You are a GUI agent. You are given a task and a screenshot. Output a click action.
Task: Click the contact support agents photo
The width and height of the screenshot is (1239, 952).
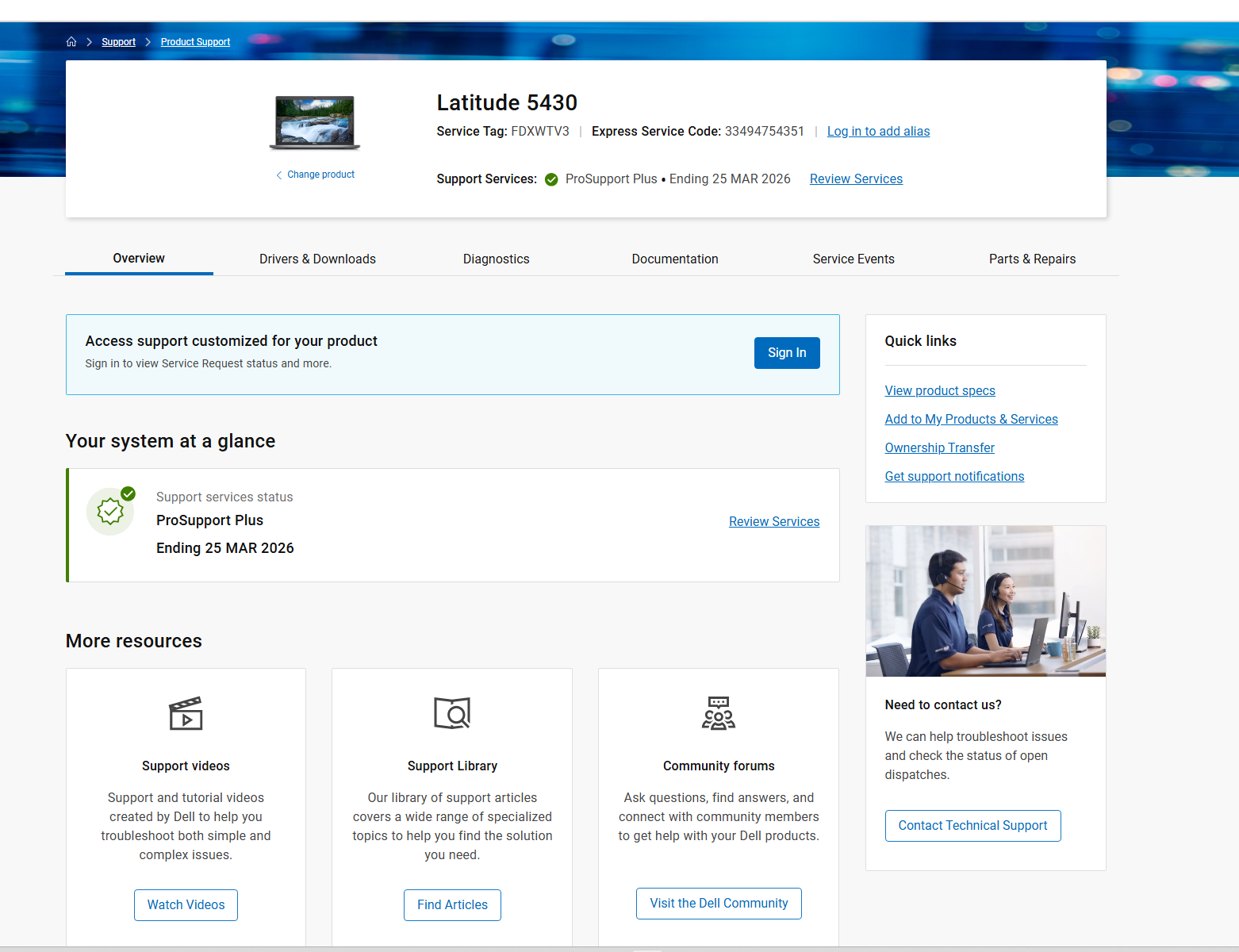(985, 601)
